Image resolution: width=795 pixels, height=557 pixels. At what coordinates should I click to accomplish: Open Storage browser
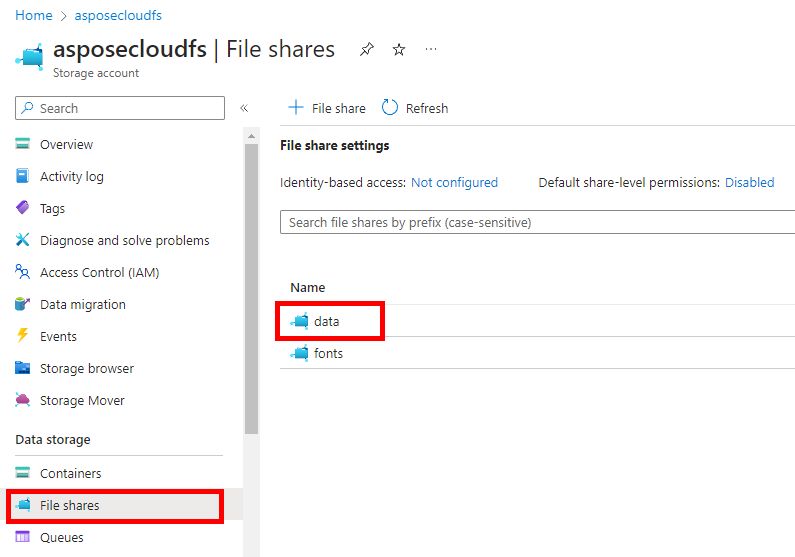(87, 368)
